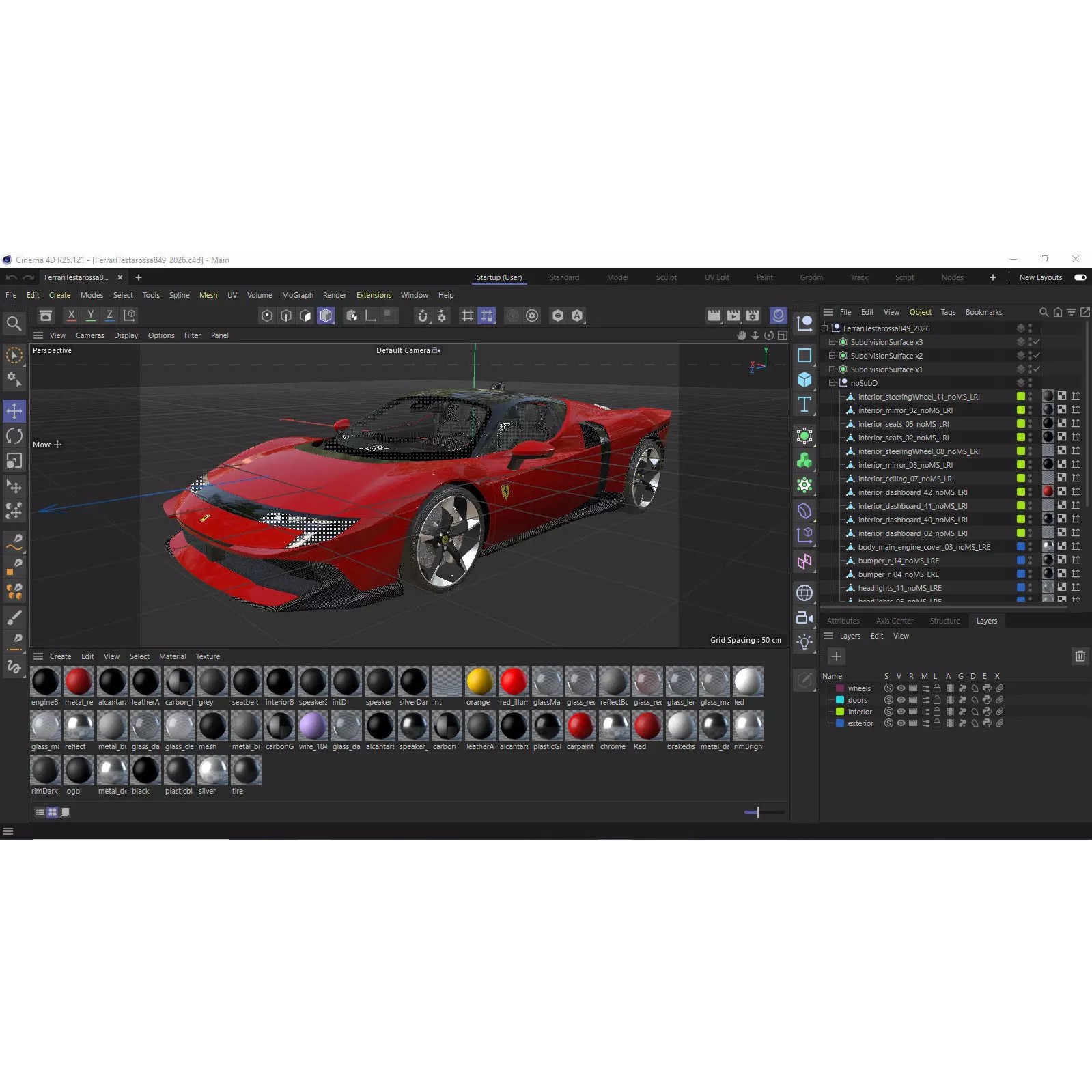Click object manager search magnifier icon
Image resolution: width=1092 pixels, height=1092 pixels.
pyautogui.click(x=1044, y=312)
